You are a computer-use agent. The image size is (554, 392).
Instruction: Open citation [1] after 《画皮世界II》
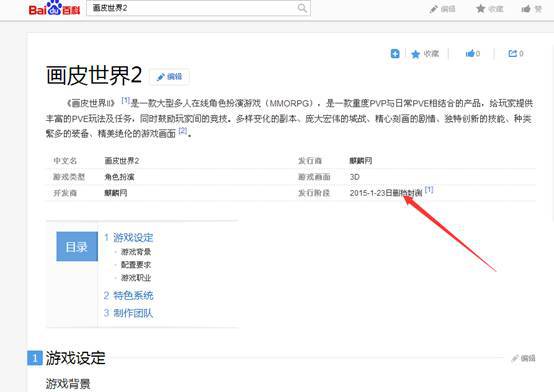click(x=125, y=100)
